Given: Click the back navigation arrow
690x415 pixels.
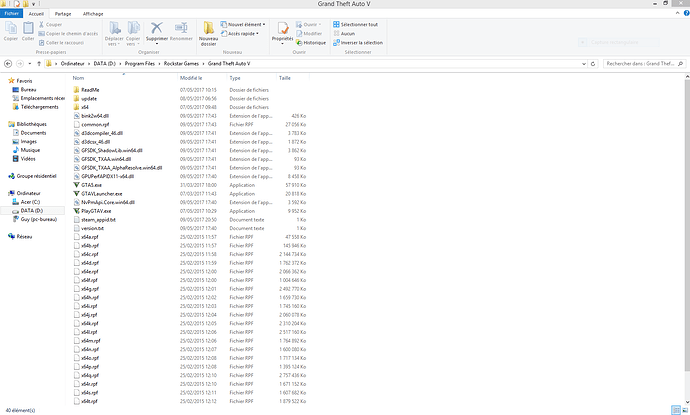Looking at the screenshot, I should (8, 64).
